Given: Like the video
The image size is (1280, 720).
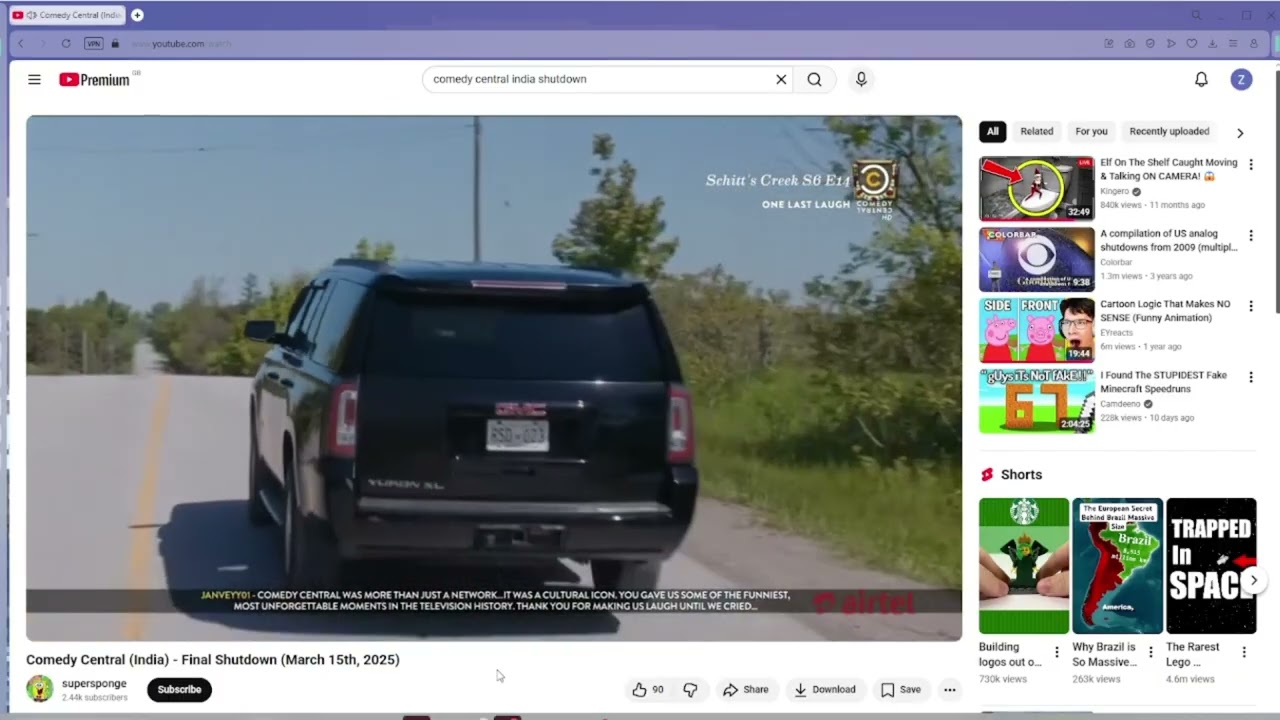Looking at the screenshot, I should [x=648, y=689].
